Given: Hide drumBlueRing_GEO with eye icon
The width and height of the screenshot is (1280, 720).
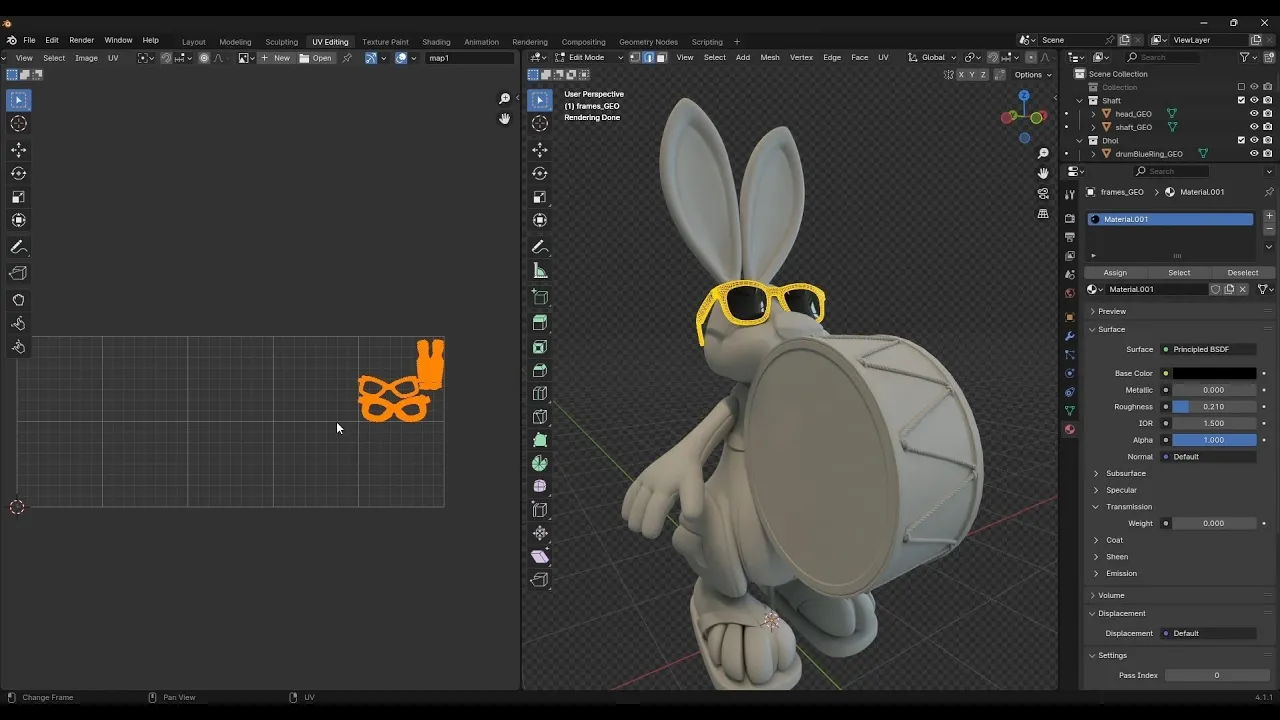Looking at the screenshot, I should [x=1254, y=154].
